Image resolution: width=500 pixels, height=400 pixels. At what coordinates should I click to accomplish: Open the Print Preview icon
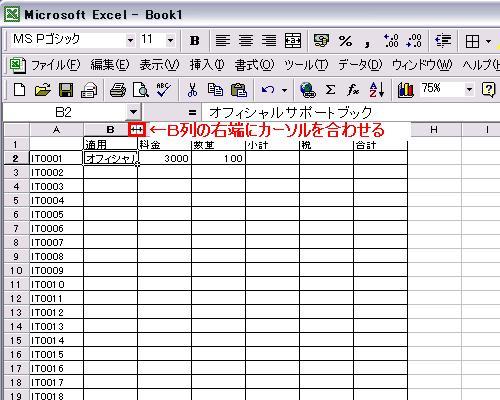click(x=140, y=90)
